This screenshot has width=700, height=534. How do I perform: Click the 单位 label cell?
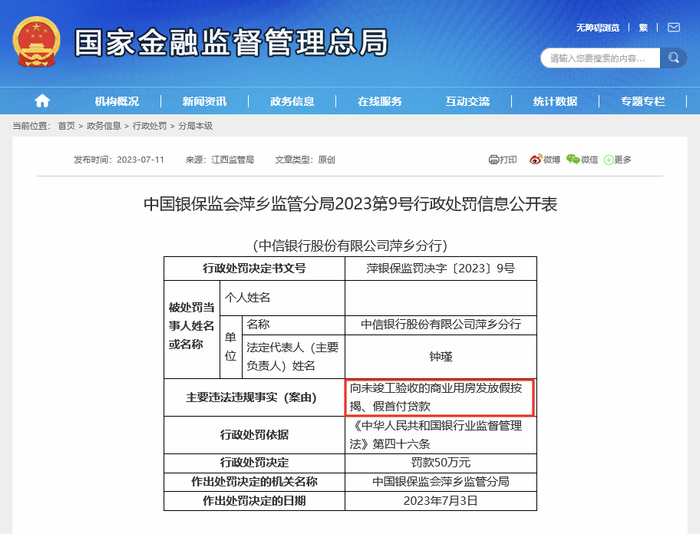coord(230,347)
